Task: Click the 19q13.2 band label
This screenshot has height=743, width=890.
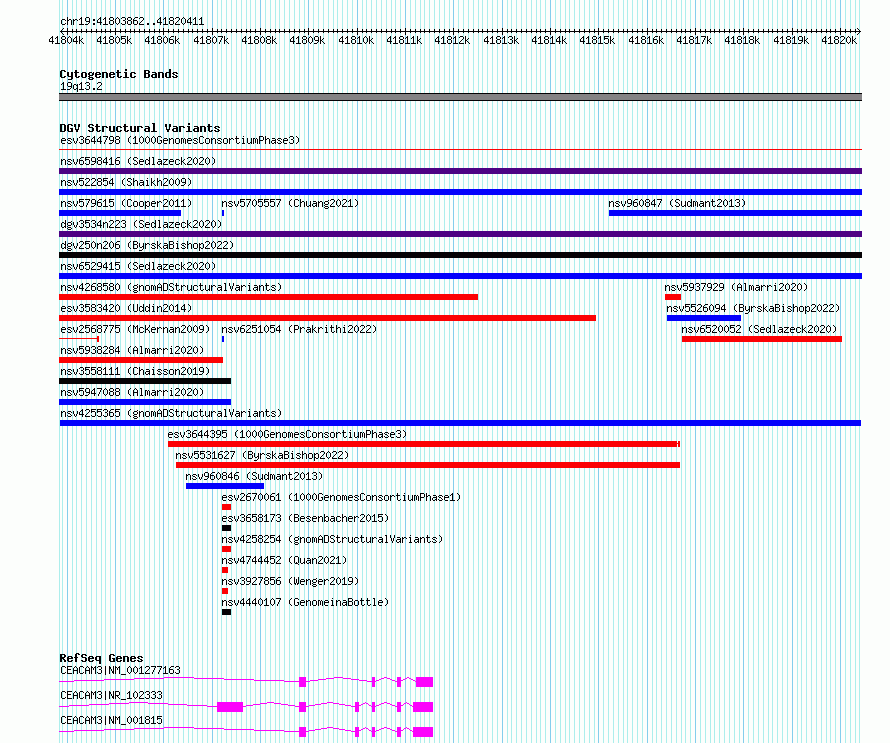Action: (81, 86)
